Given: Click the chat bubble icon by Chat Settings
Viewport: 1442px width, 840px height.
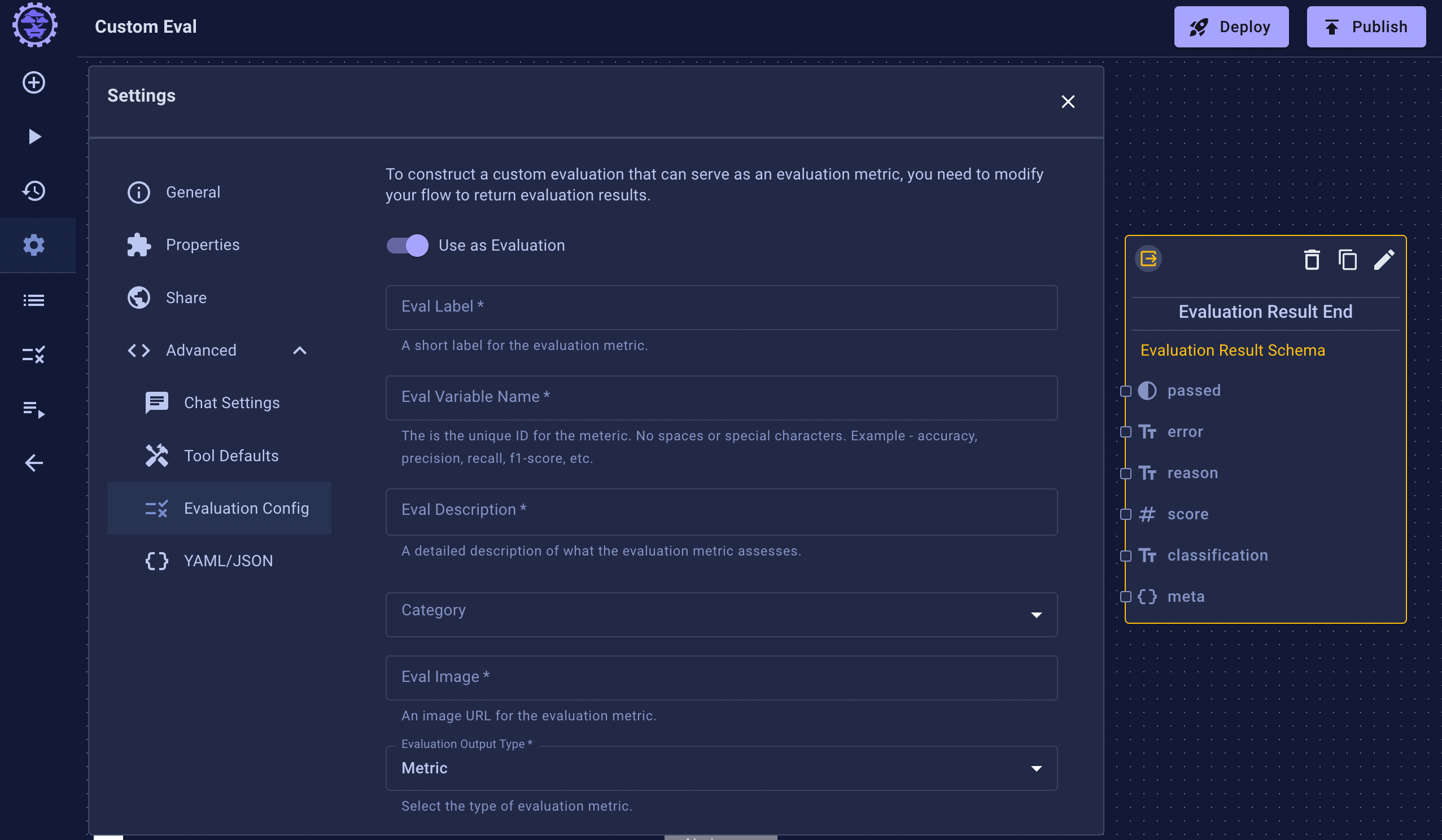Looking at the screenshot, I should pyautogui.click(x=156, y=403).
